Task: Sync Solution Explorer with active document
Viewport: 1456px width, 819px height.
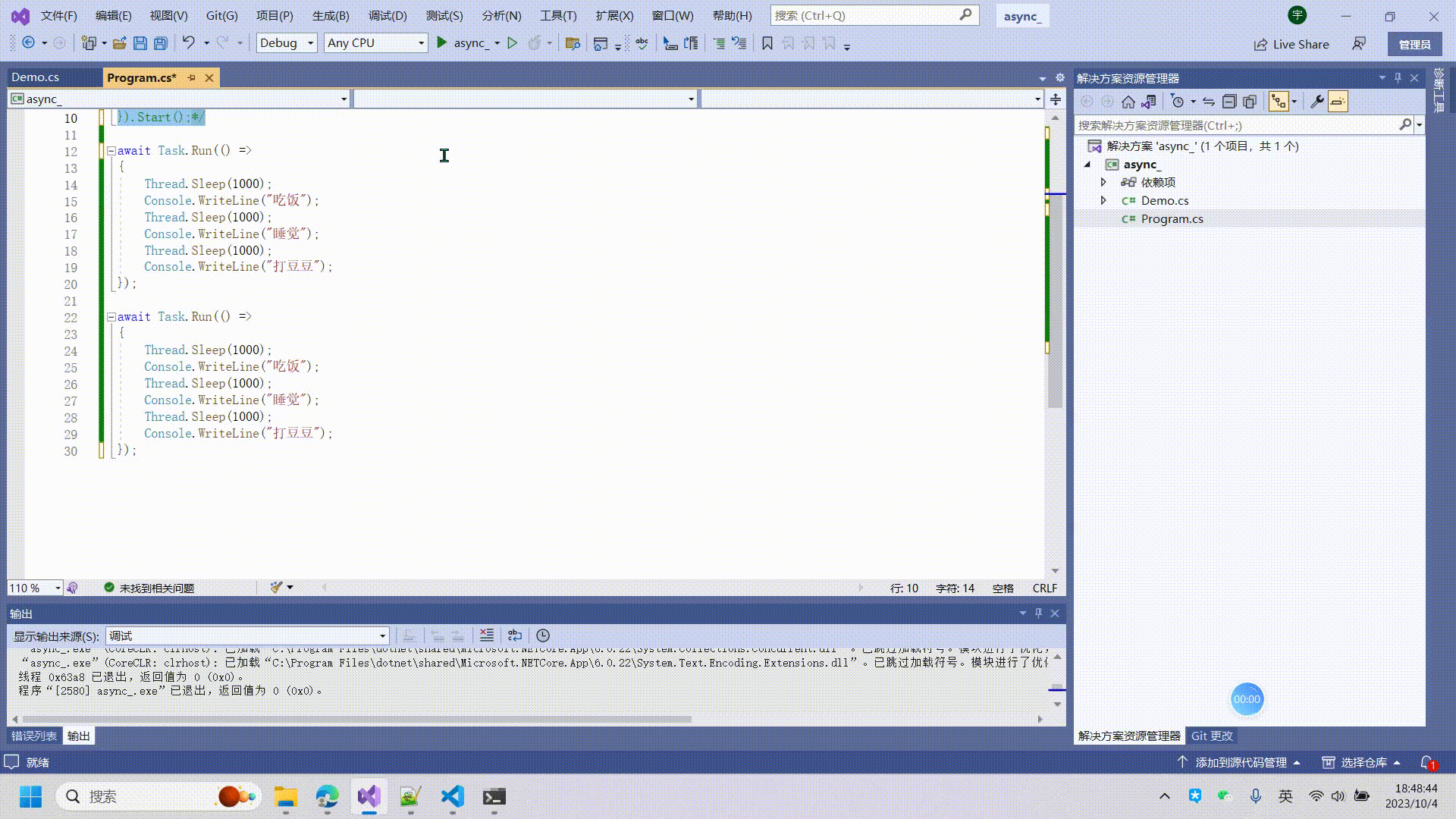Action: (x=1209, y=101)
